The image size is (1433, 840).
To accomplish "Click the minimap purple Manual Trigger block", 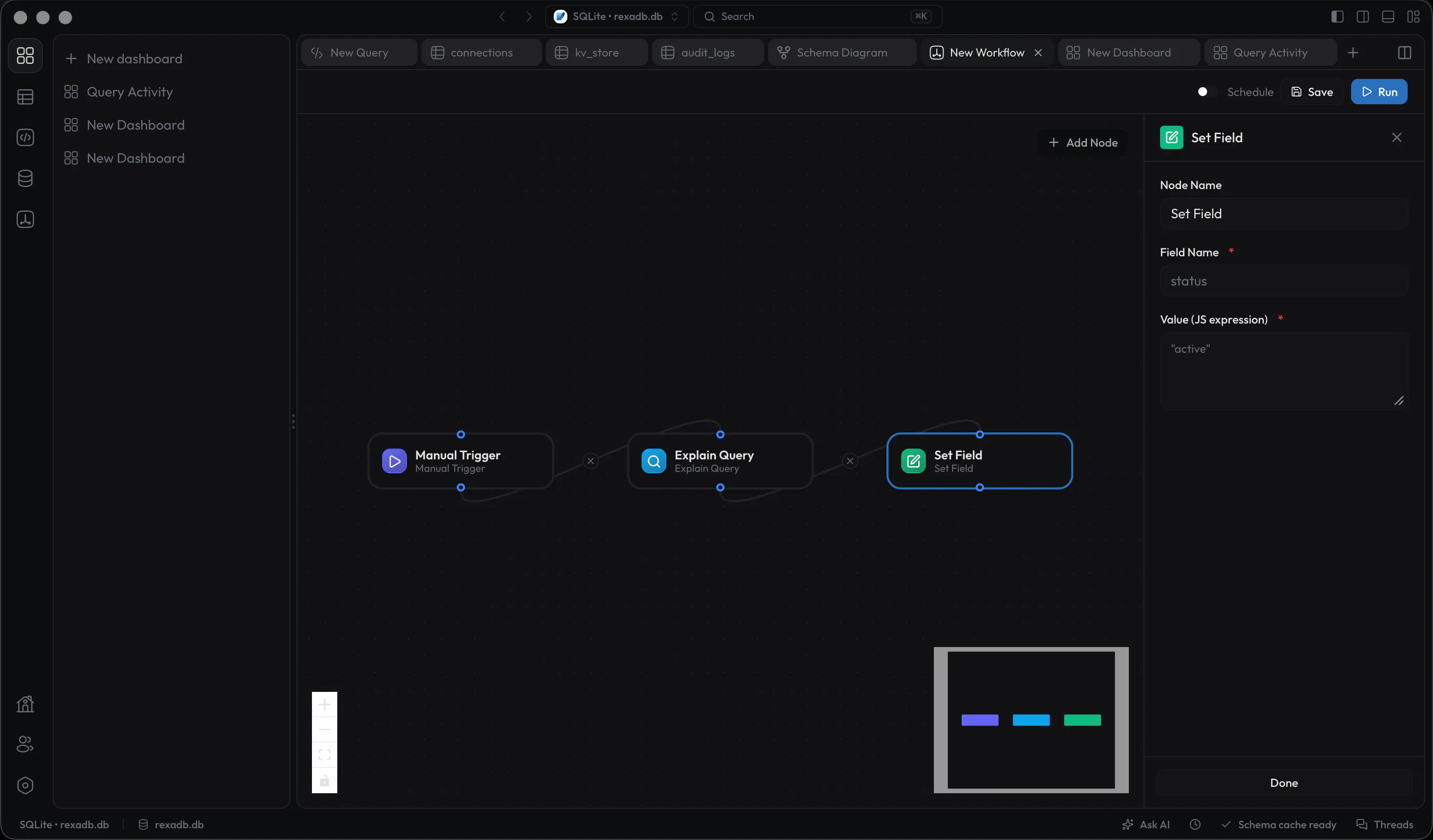I will (x=980, y=720).
